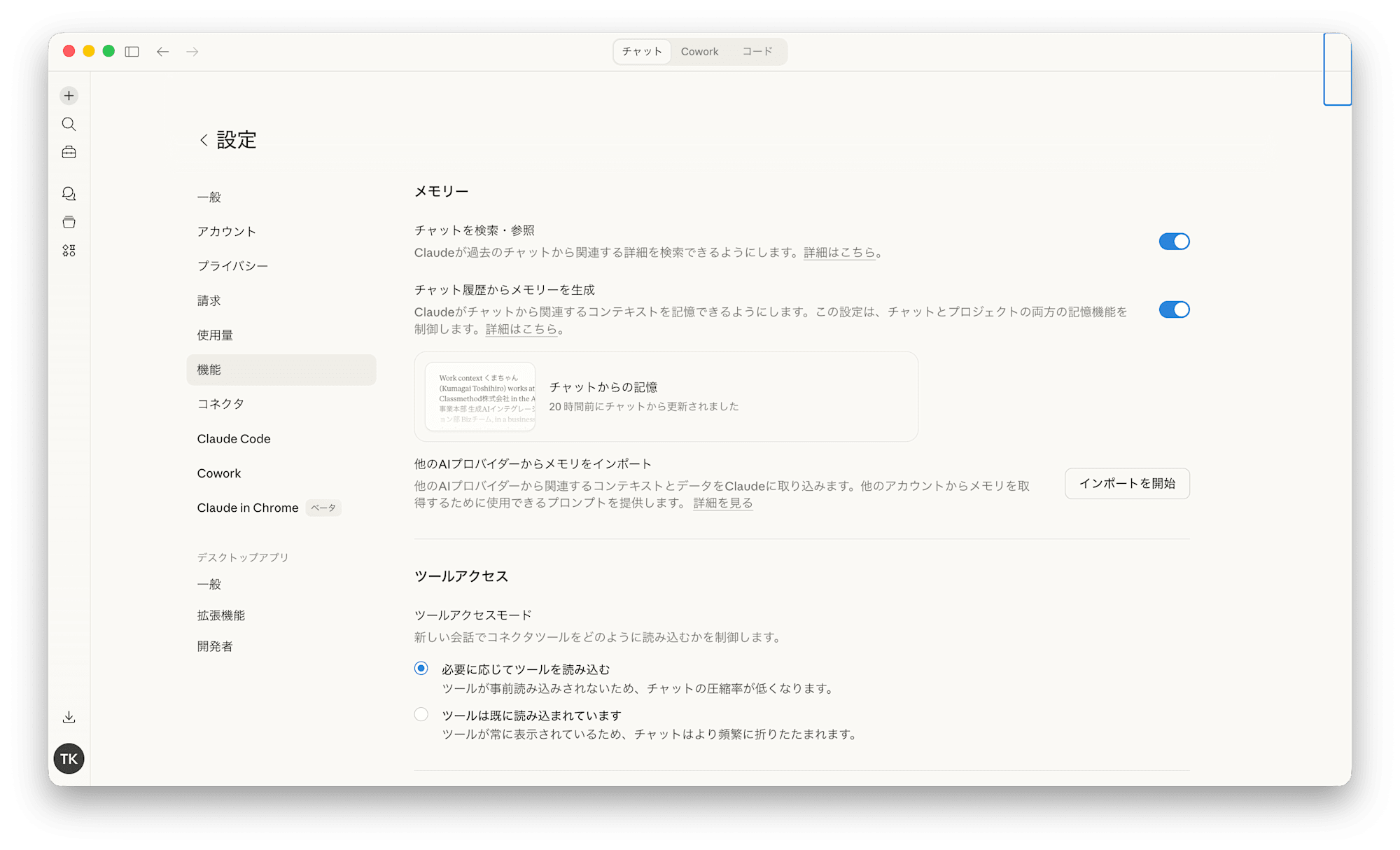Click the download icon near the bottom sidebar

pyautogui.click(x=69, y=716)
